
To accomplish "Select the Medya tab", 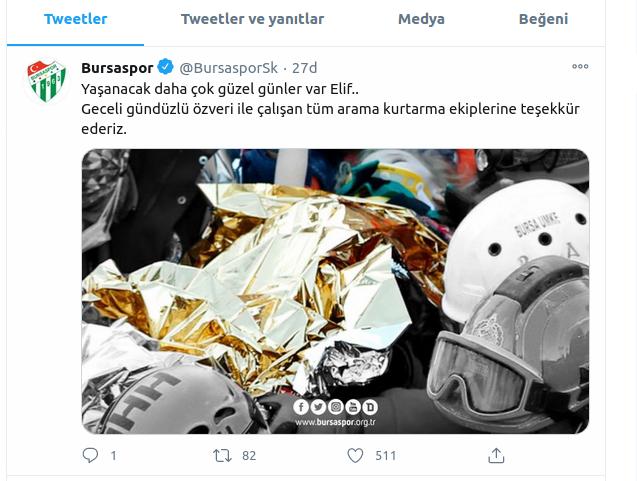I will click(x=421, y=19).
